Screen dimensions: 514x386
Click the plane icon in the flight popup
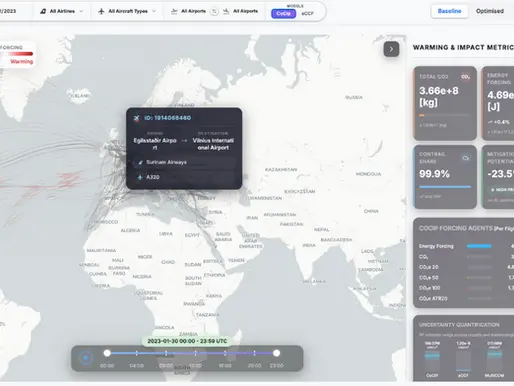(136, 118)
